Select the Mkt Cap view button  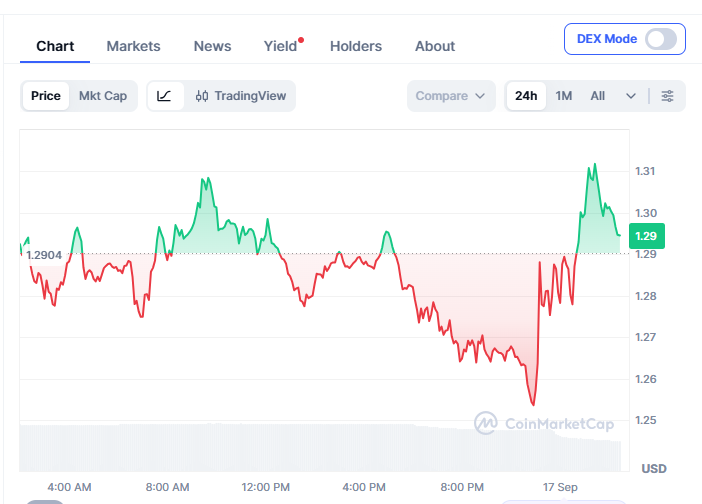(x=103, y=96)
